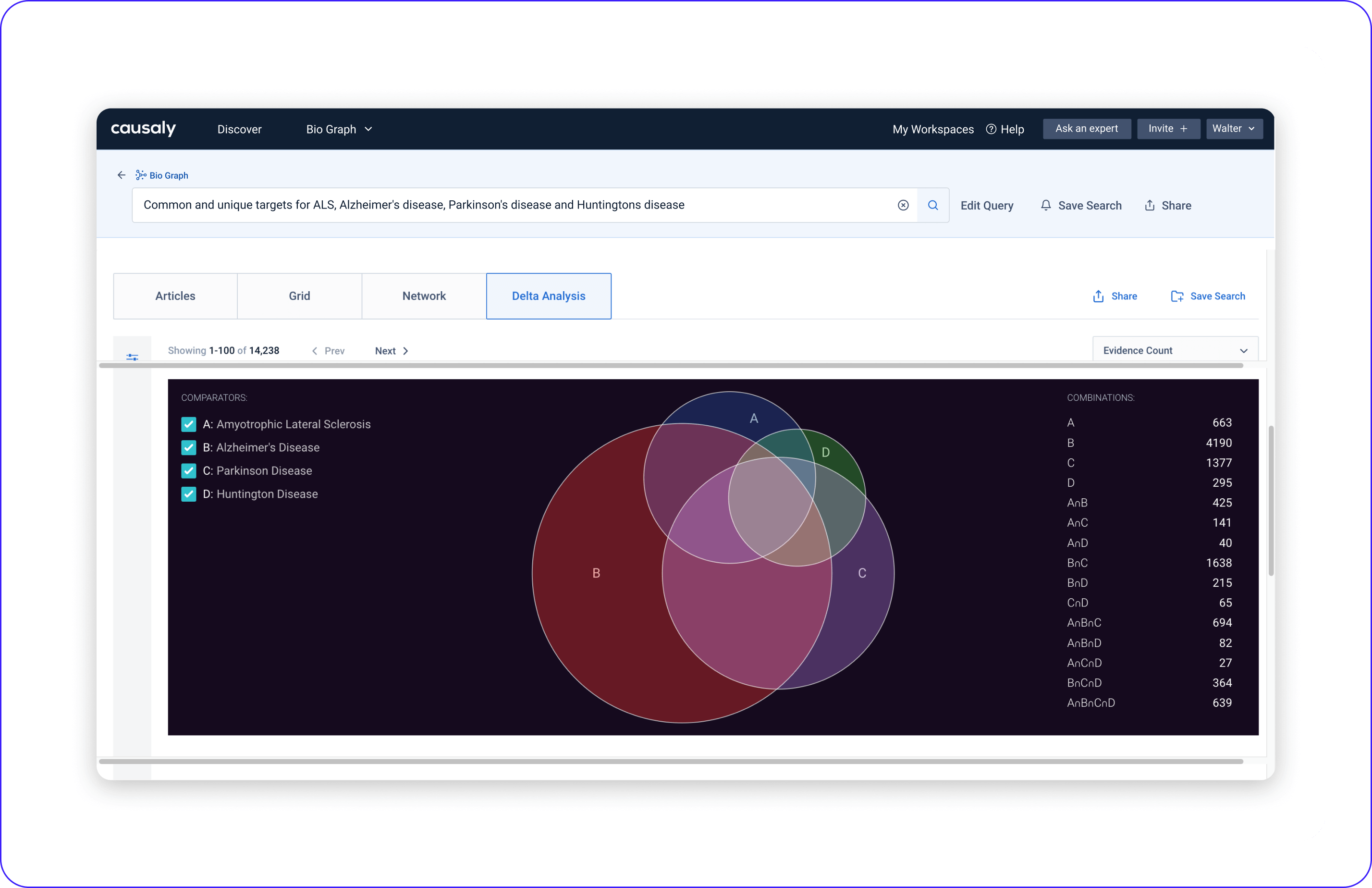
Task: Switch to the Network tab
Action: point(424,296)
